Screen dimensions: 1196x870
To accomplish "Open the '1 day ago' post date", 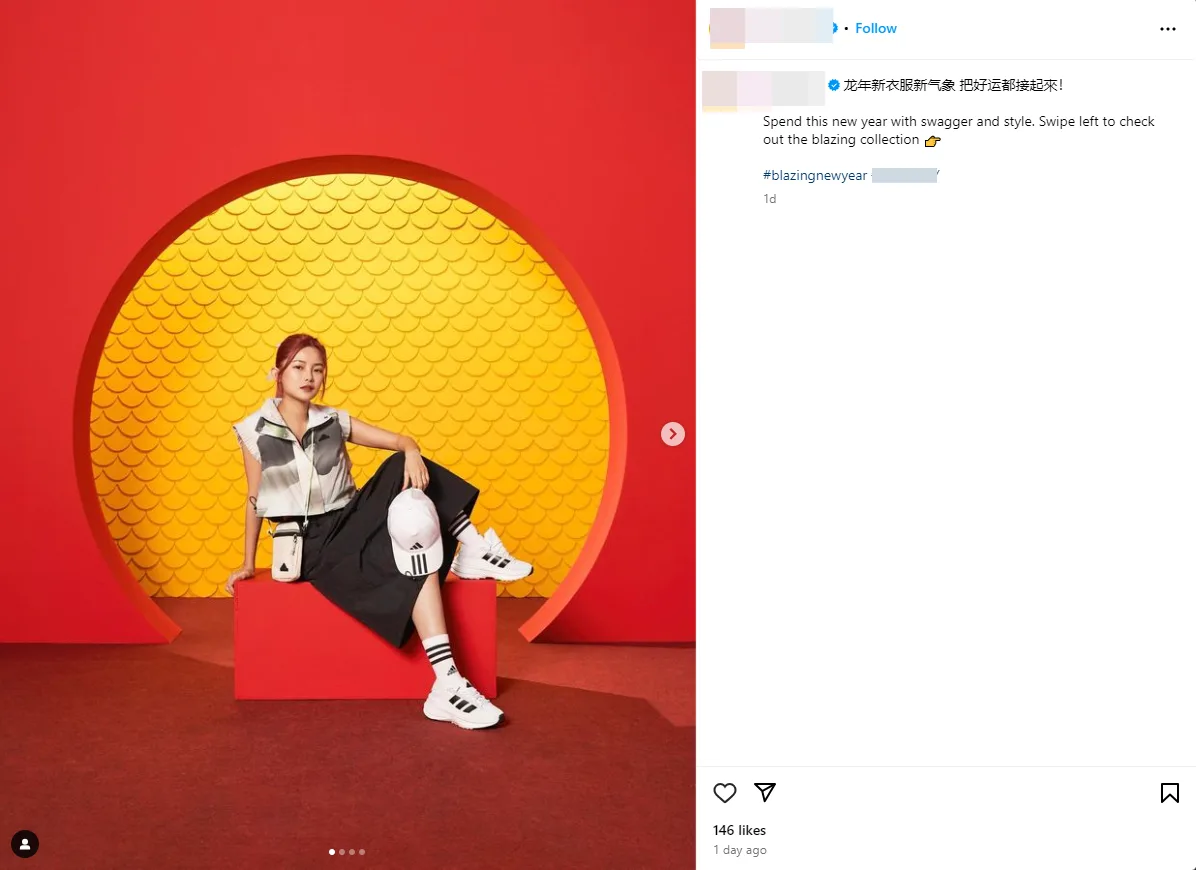I will pyautogui.click(x=740, y=850).
